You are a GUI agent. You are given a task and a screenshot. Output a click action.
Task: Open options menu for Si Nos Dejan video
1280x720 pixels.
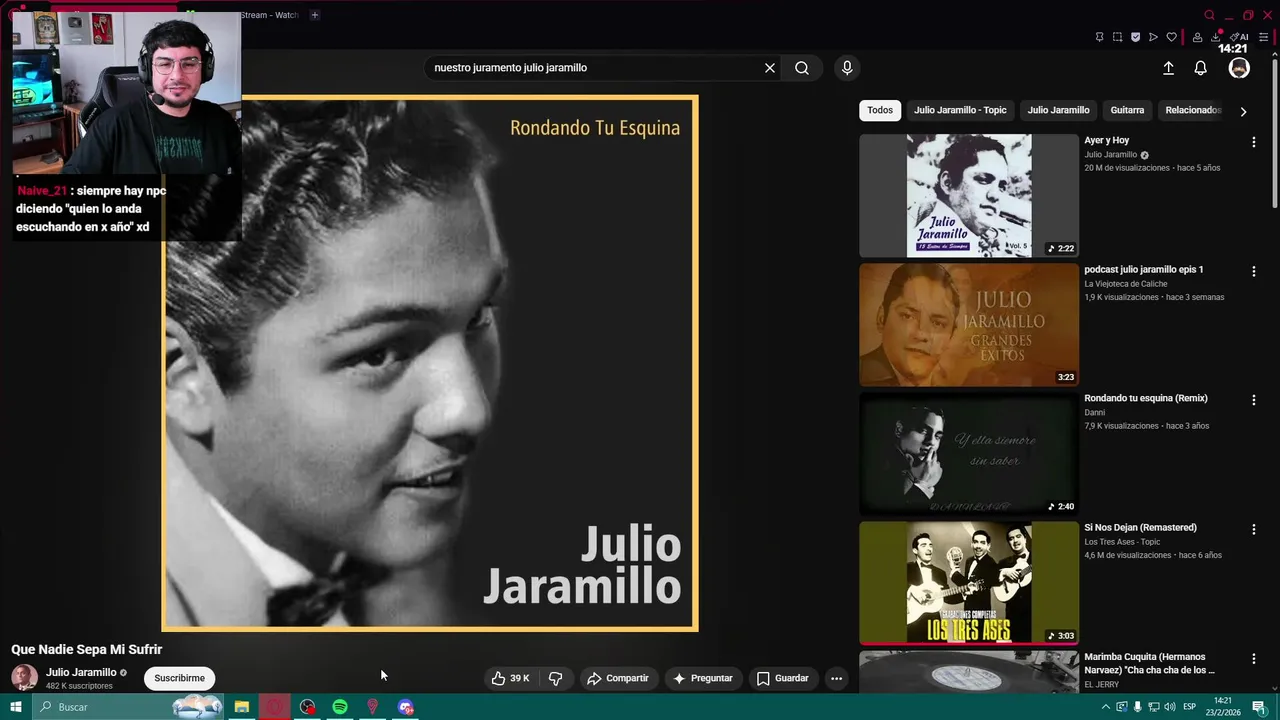coord(1253,529)
